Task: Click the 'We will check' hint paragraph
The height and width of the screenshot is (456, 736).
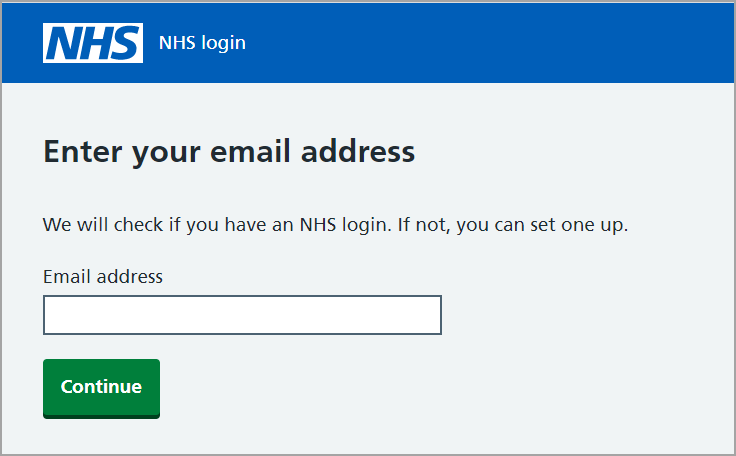Action: (335, 225)
